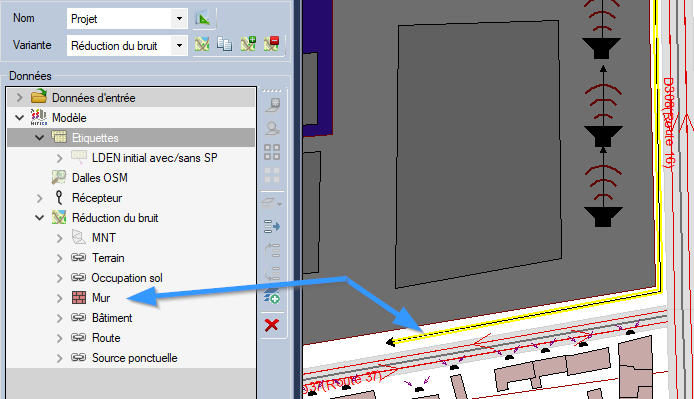Click the add variant icon with green plus

pyautogui.click(x=248, y=44)
